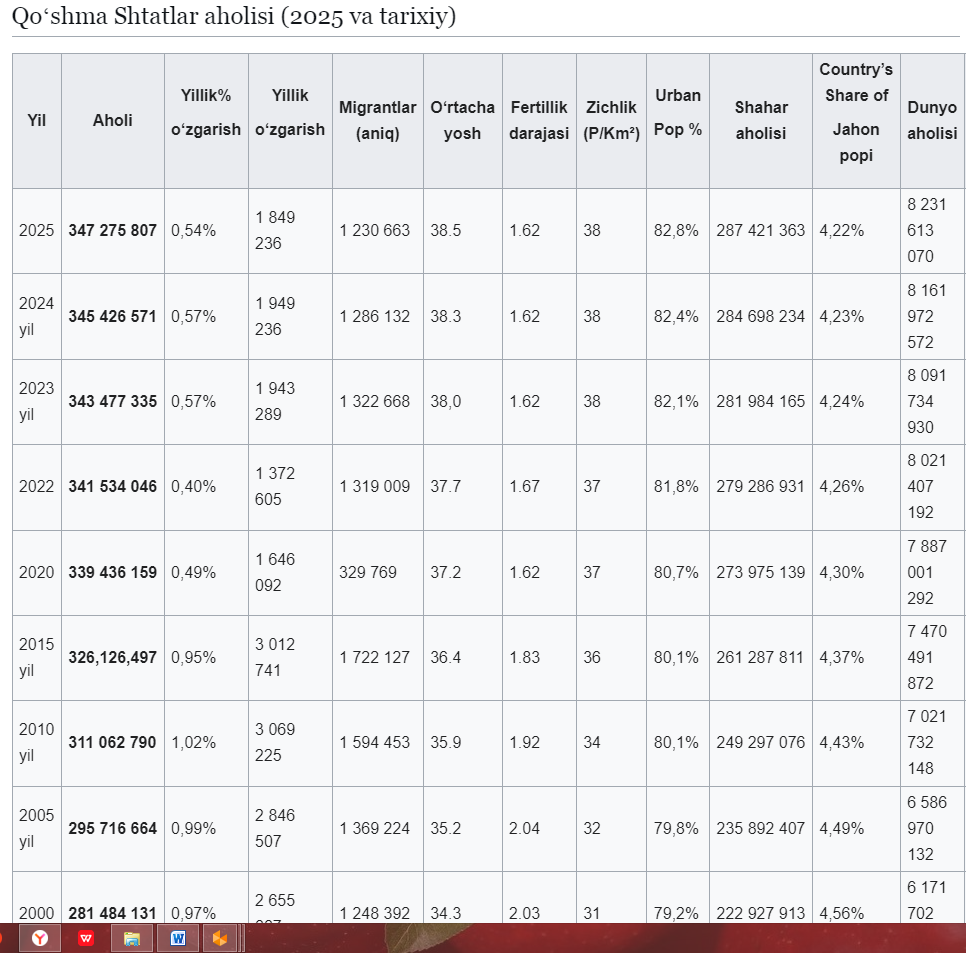The height and width of the screenshot is (953, 966).
Task: Select population value 281 484 131
Action: pyautogui.click(x=113, y=914)
